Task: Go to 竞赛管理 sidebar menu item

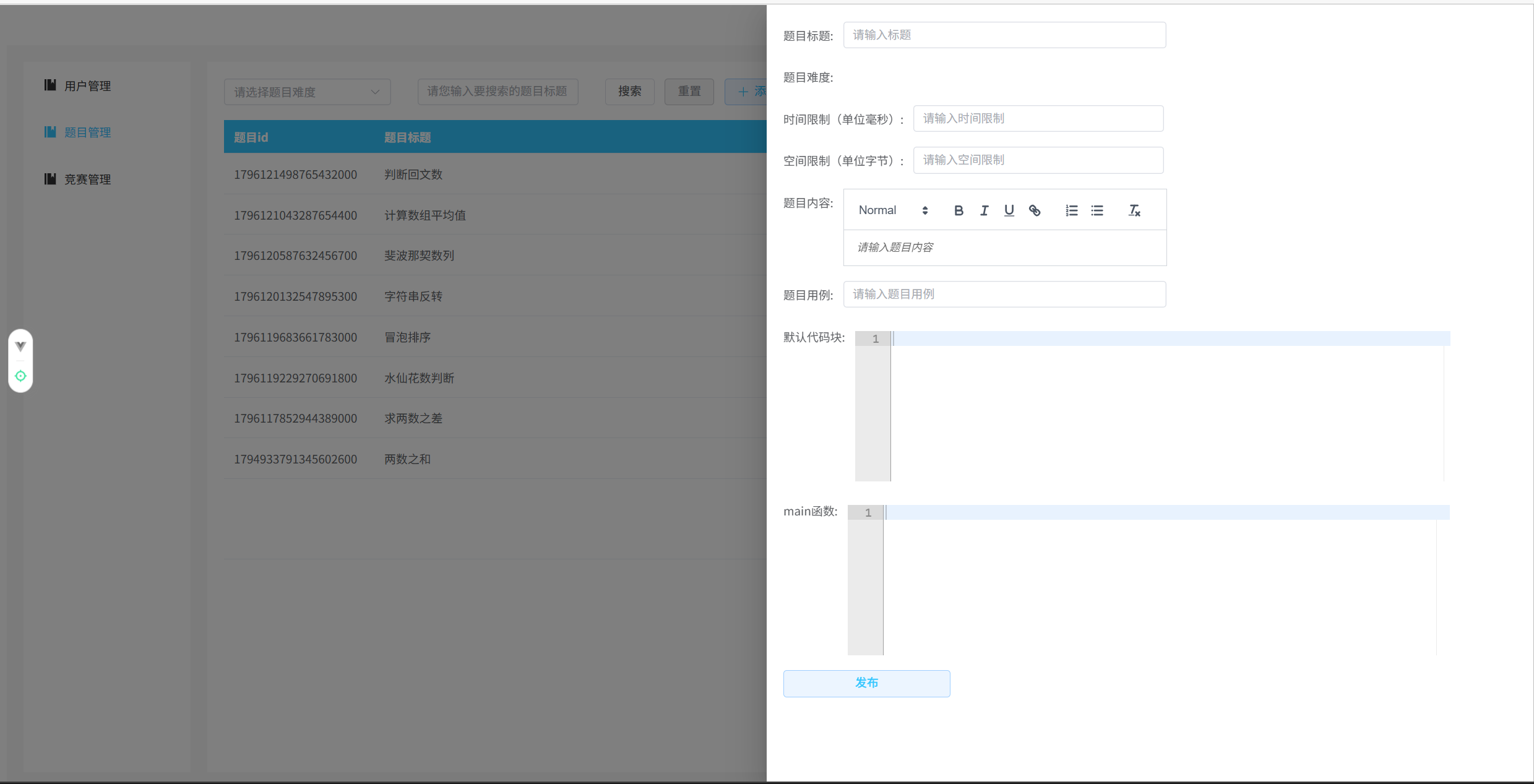Action: click(87, 179)
